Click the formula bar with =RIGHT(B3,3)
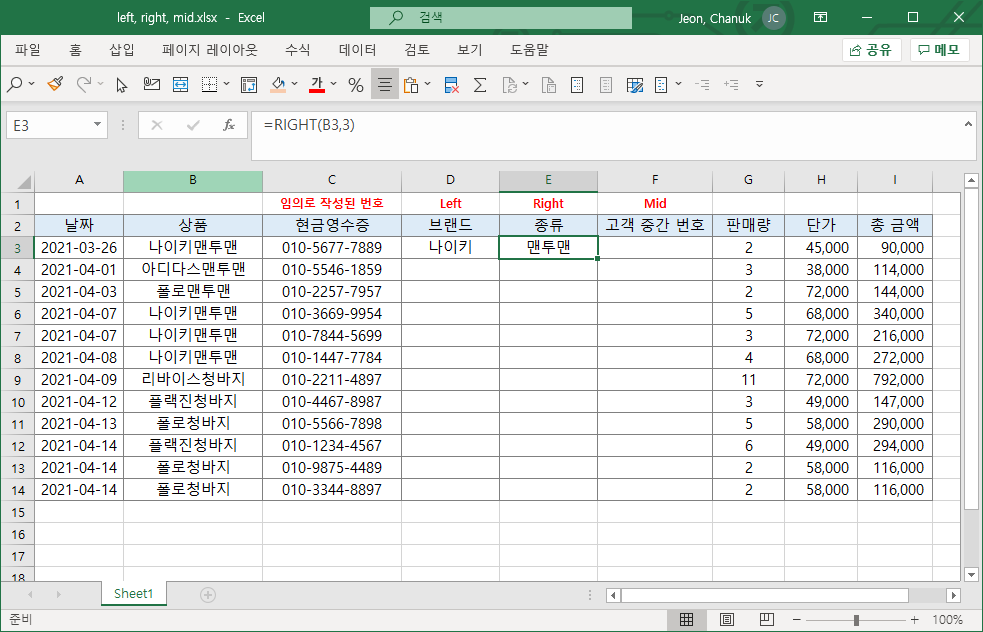Image resolution: width=983 pixels, height=632 pixels. coord(613,136)
